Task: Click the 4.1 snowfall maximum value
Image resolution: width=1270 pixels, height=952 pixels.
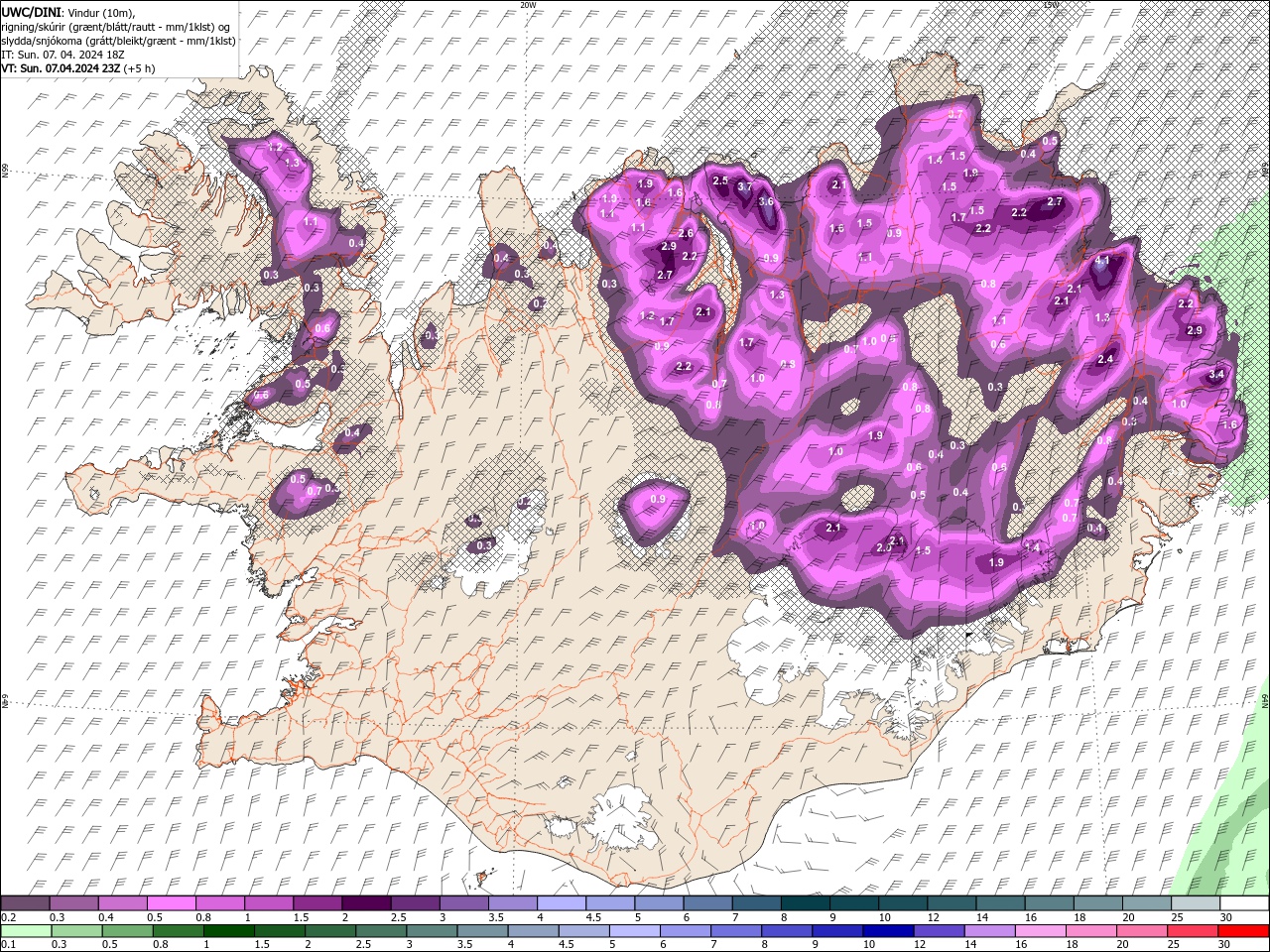Action: (x=1102, y=260)
